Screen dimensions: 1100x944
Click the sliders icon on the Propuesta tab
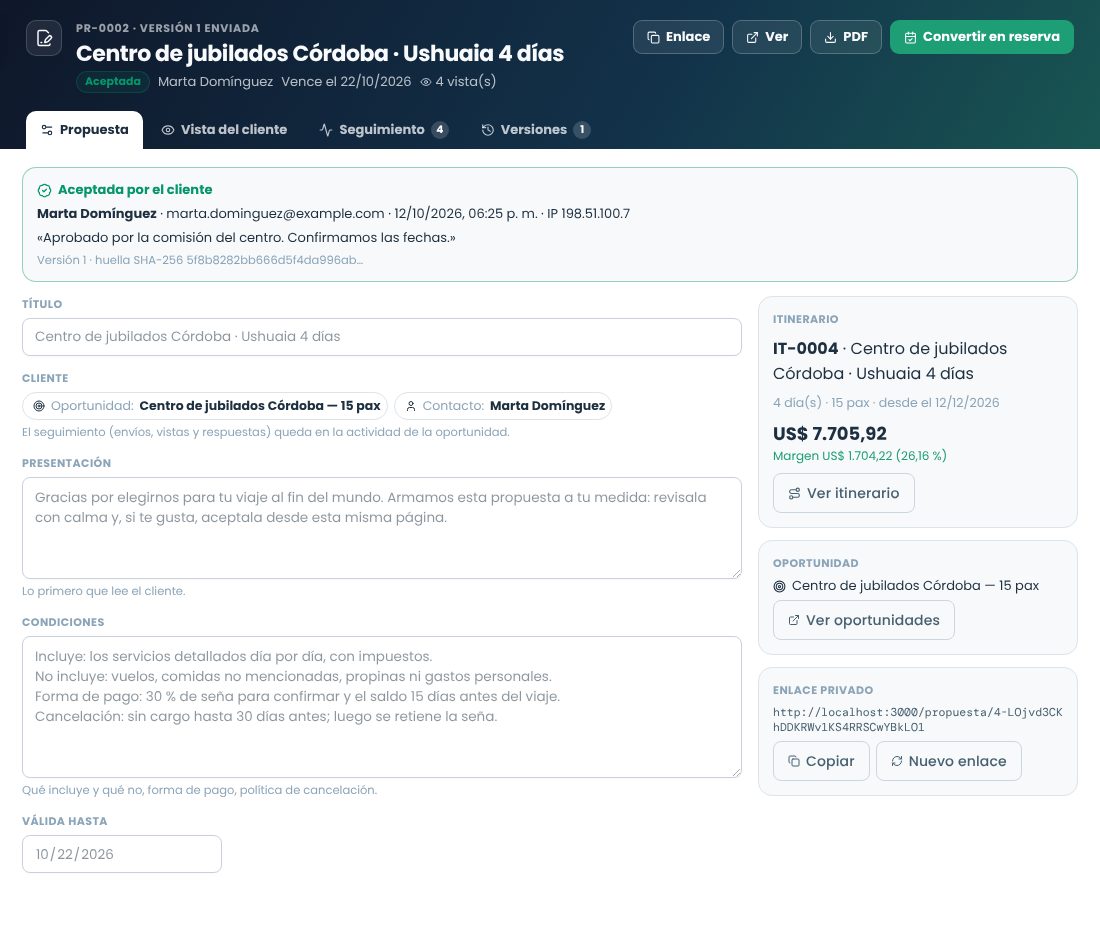pos(47,130)
